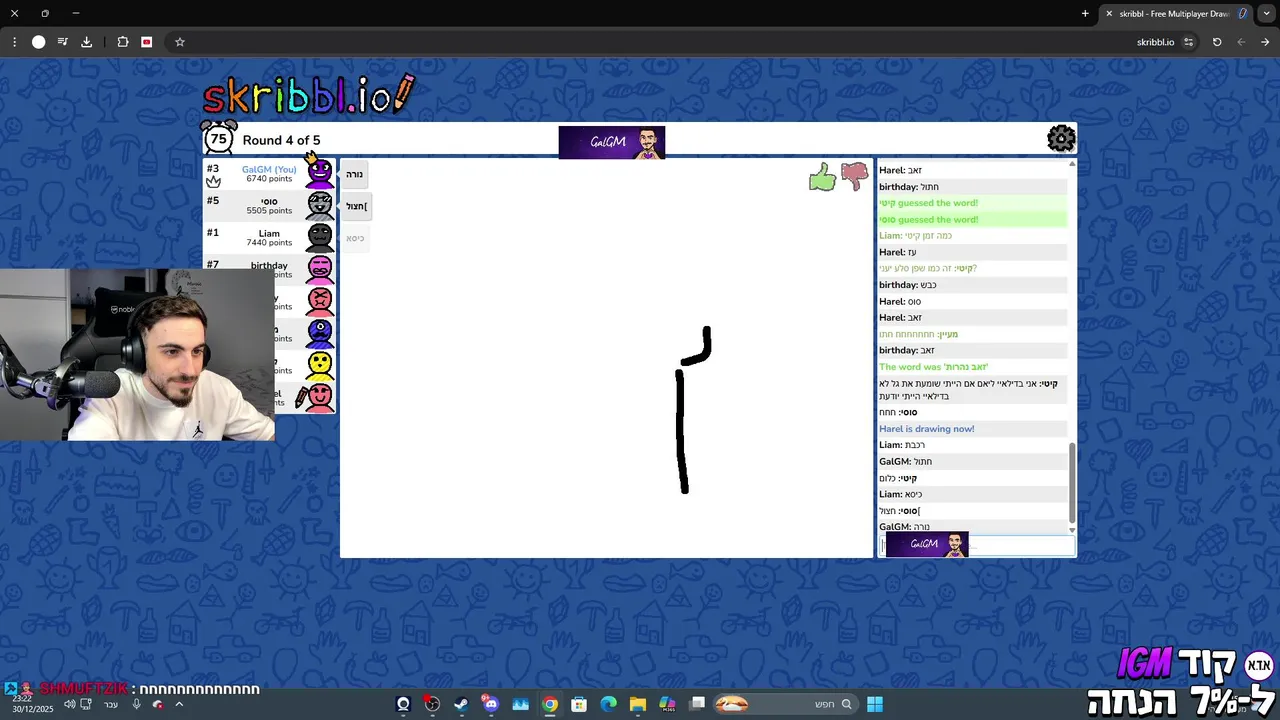
Task: Open Windows Start menu
Action: tap(875, 704)
